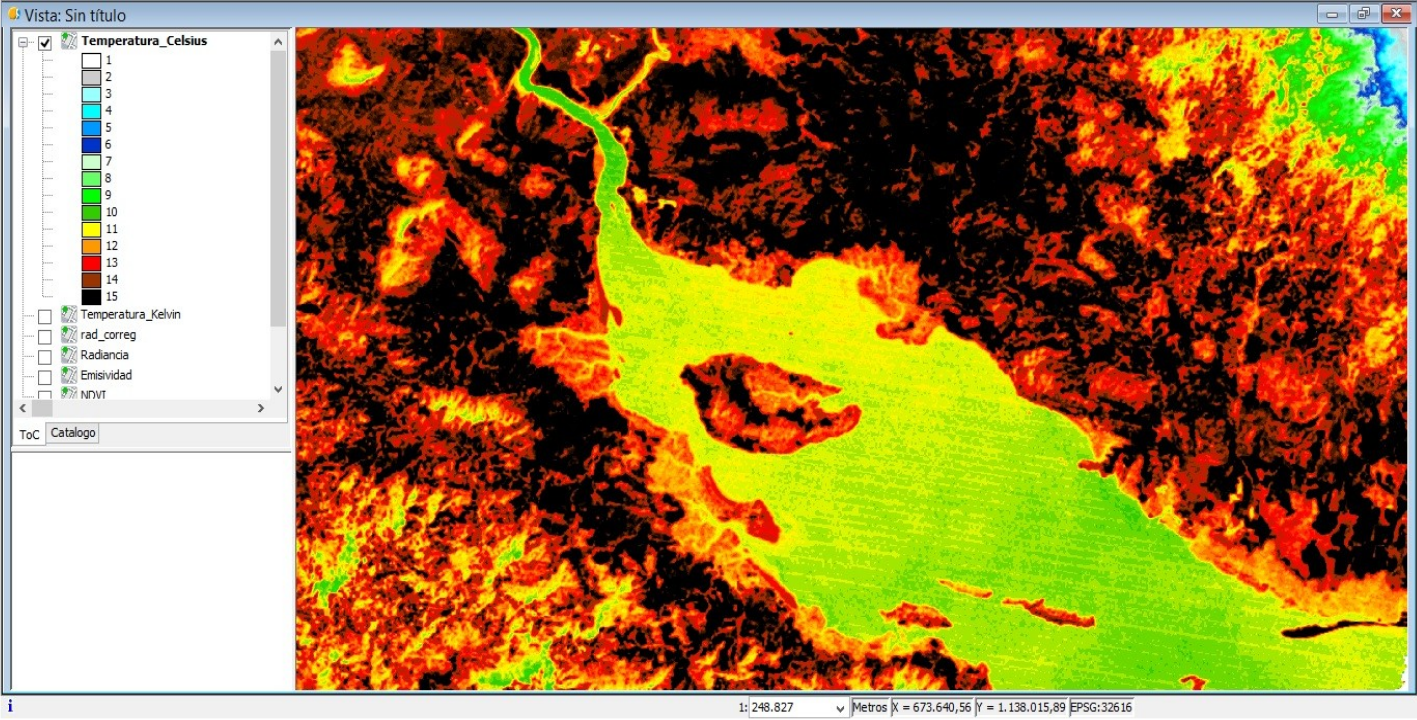Turn on the Radiancia layer checkbox

[x=45, y=357]
